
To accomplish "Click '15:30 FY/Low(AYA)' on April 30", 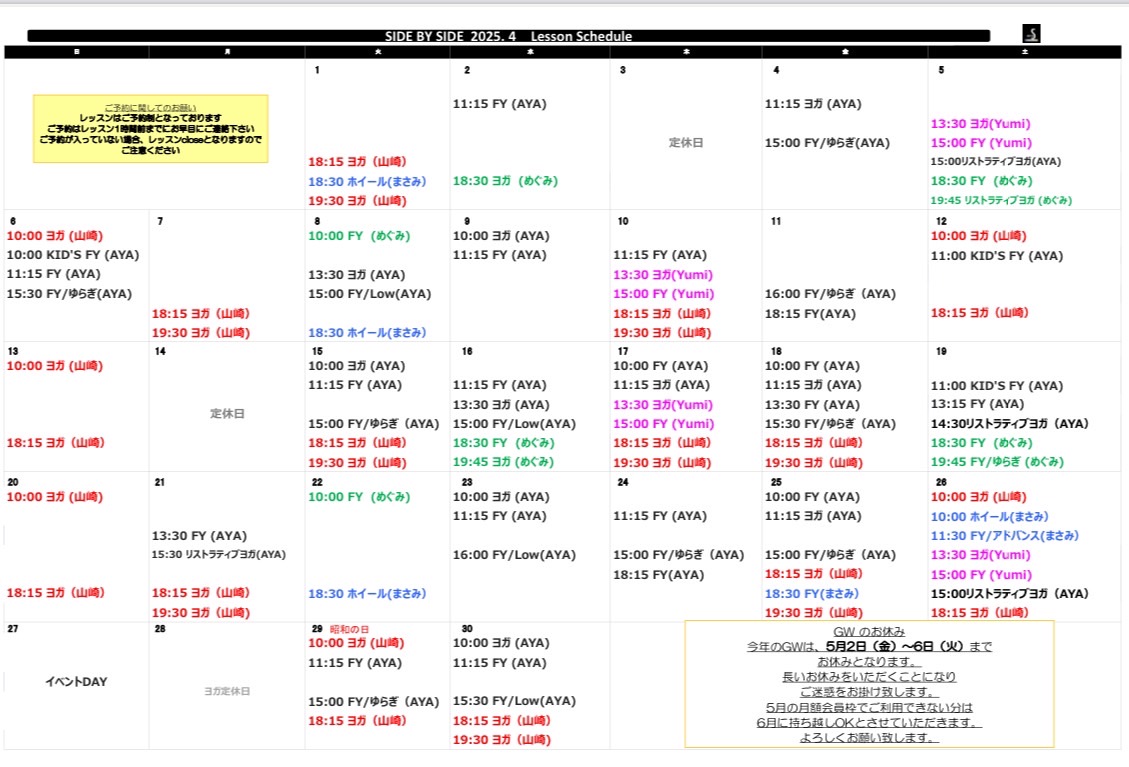I will (514, 701).
